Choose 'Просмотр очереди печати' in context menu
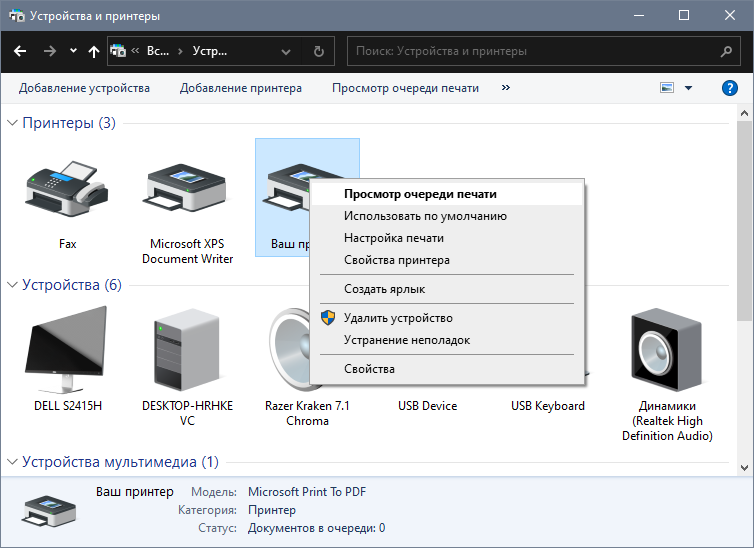 (447, 194)
